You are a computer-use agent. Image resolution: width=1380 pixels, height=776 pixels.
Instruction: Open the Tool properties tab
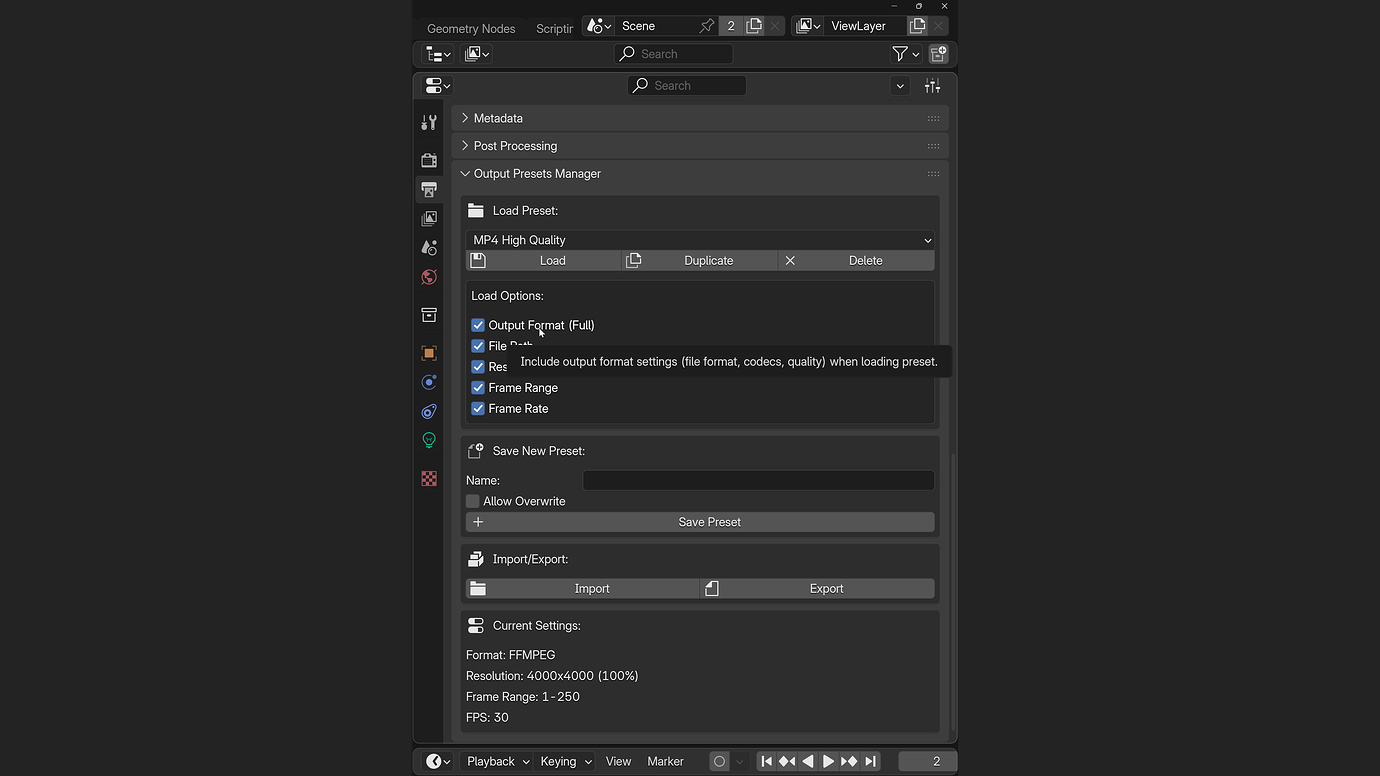point(429,123)
